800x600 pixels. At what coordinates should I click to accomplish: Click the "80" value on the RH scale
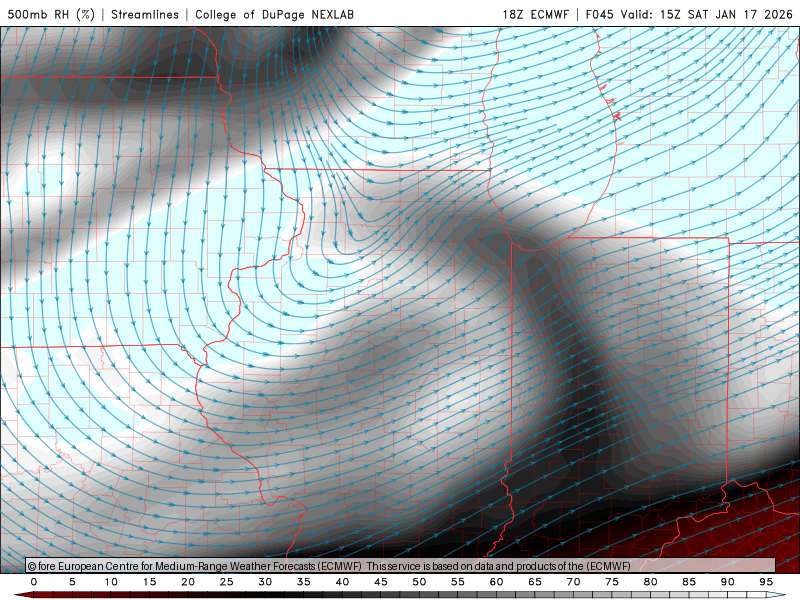(x=650, y=582)
